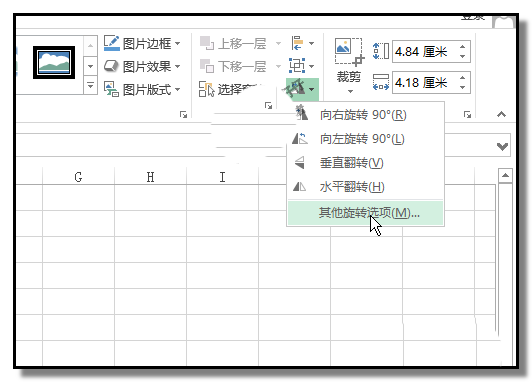532x382 pixels.
Task: Click the shape width icon
Action: (x=381, y=82)
